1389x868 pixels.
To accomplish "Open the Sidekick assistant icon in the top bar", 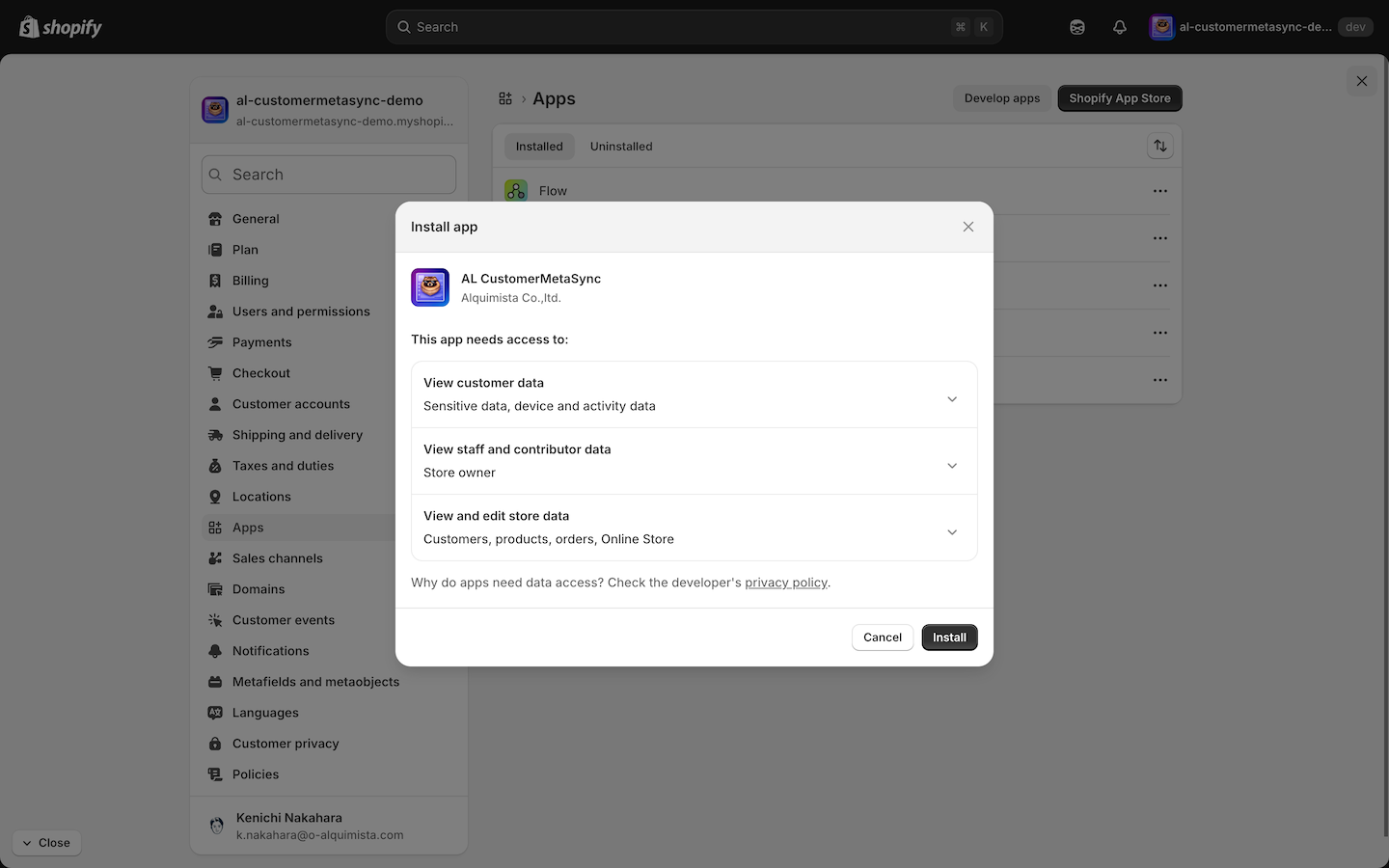I will point(1077,27).
